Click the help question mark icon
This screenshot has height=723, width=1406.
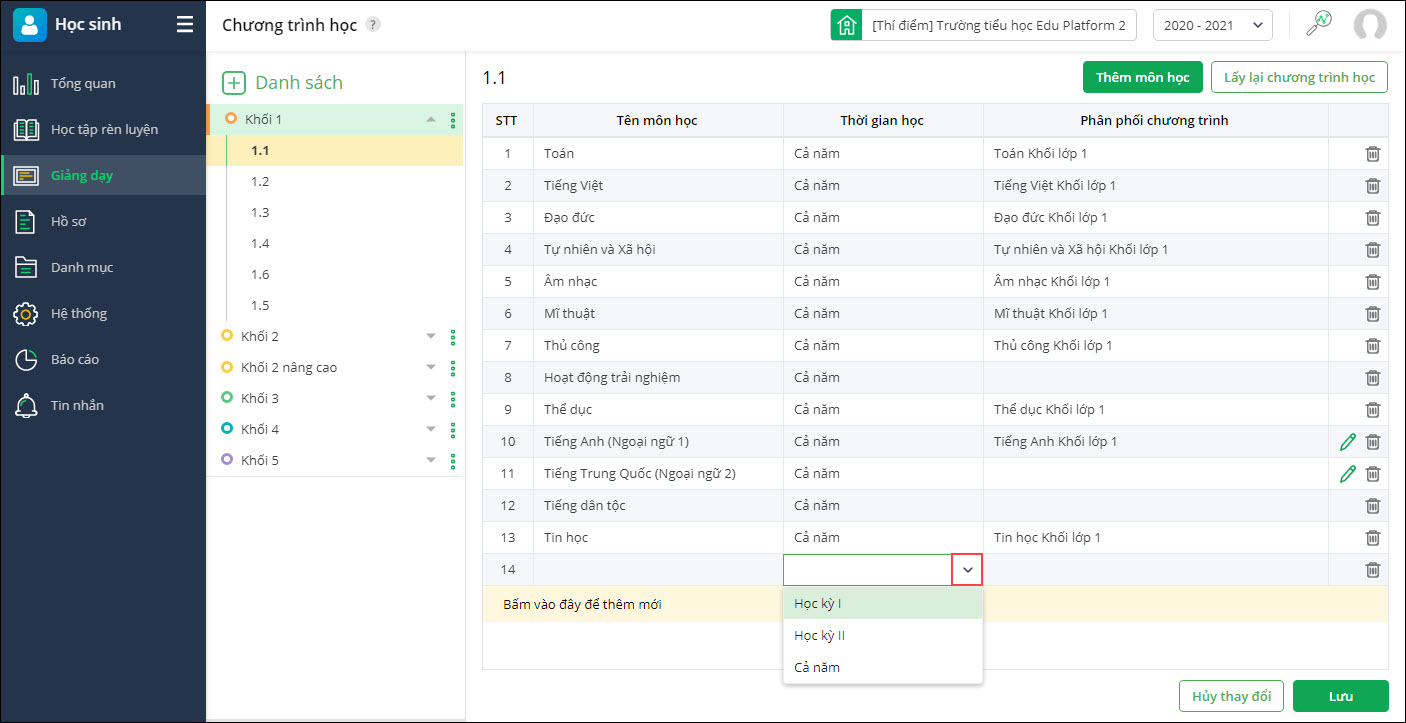point(373,25)
